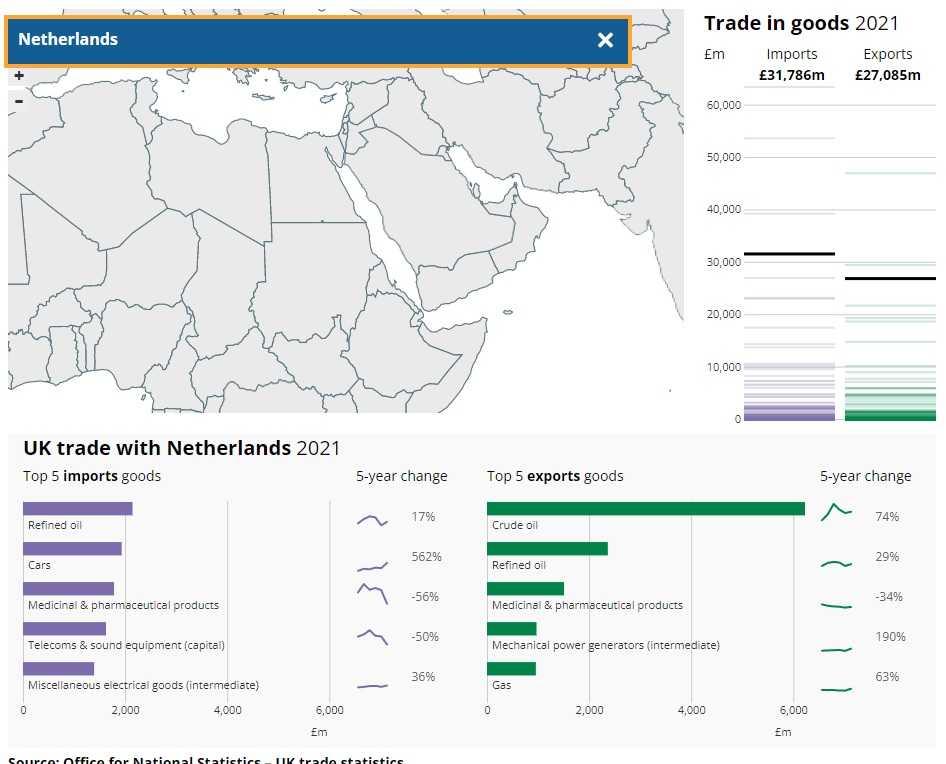Click the Gas exports bar
The width and height of the screenshot is (946, 764).
[511, 669]
